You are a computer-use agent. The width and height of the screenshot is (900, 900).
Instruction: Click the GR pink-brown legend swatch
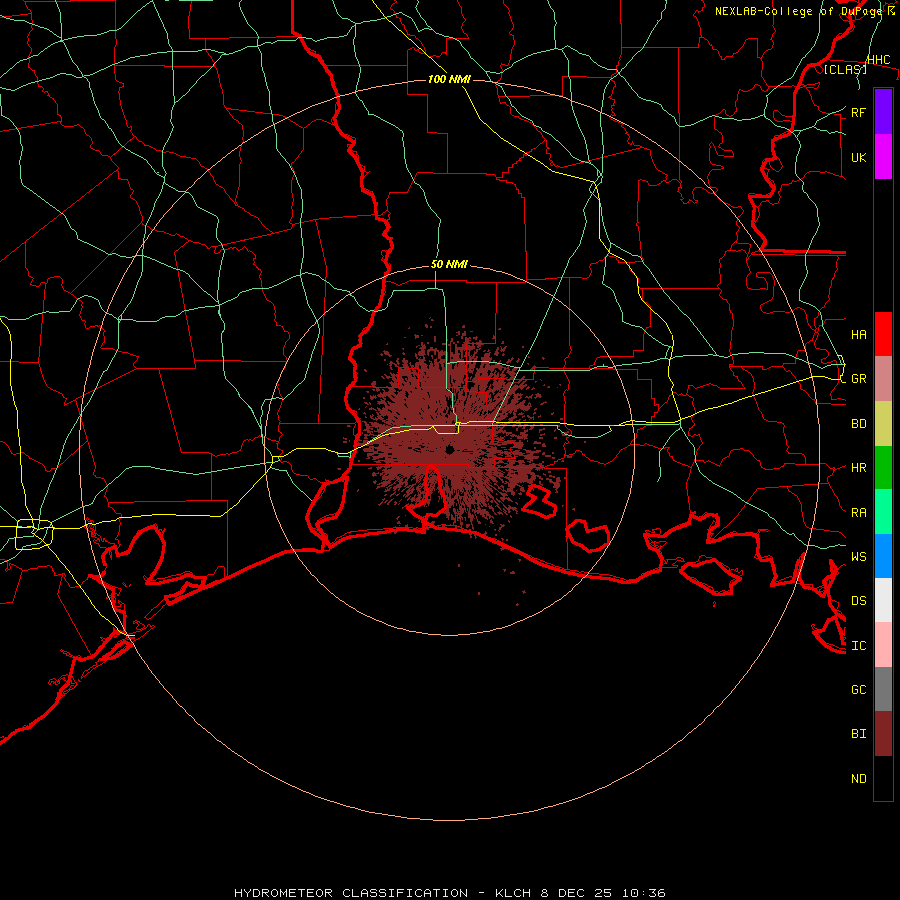click(x=883, y=379)
